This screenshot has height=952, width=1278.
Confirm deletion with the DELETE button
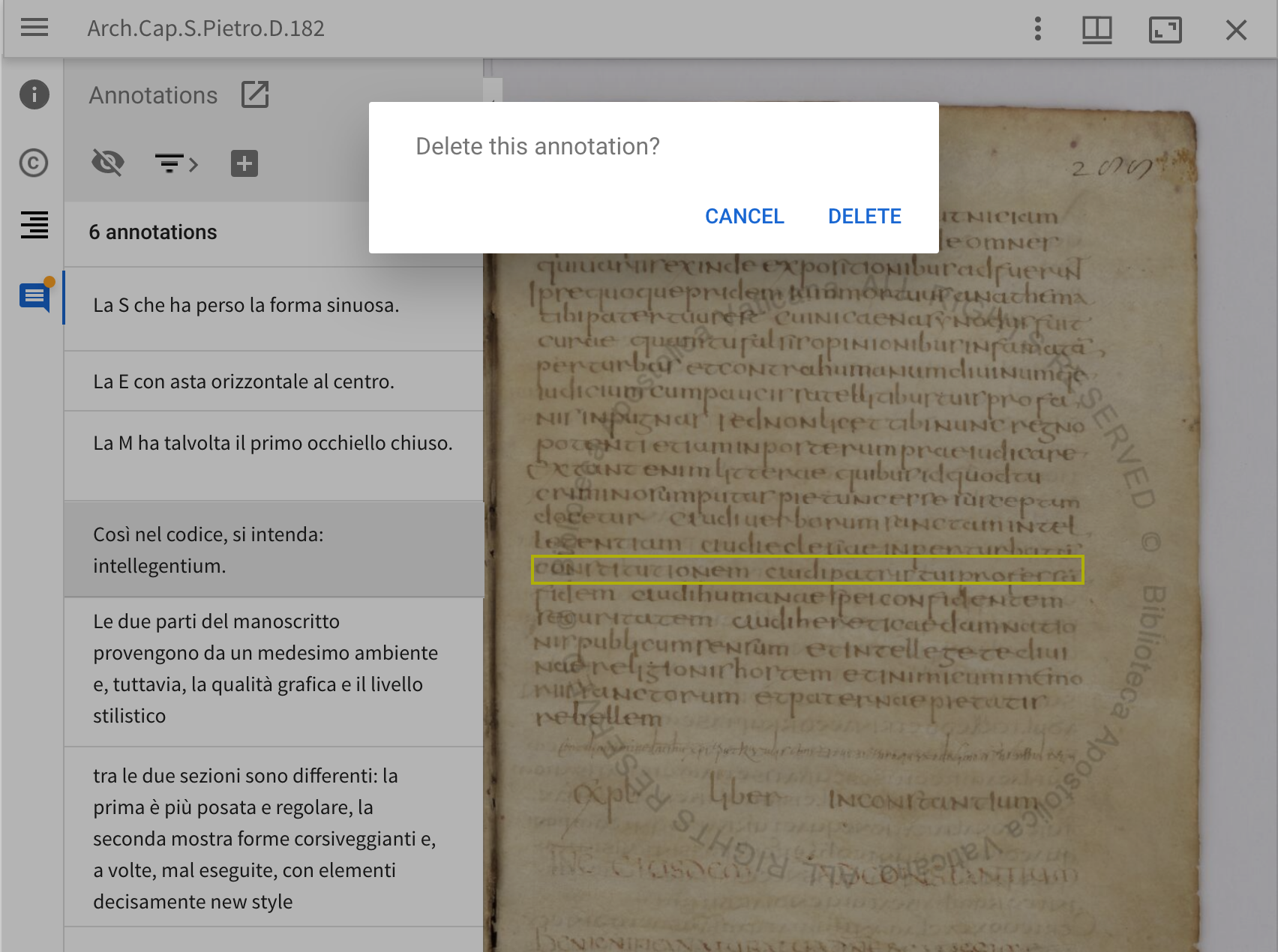pyautogui.click(x=864, y=216)
